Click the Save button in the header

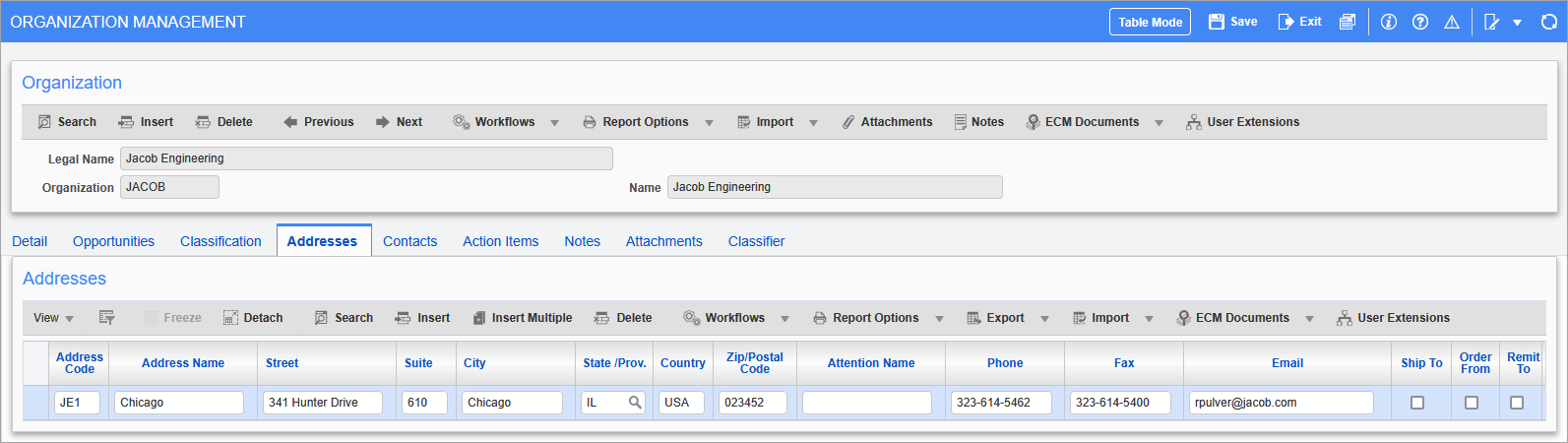(x=1232, y=22)
